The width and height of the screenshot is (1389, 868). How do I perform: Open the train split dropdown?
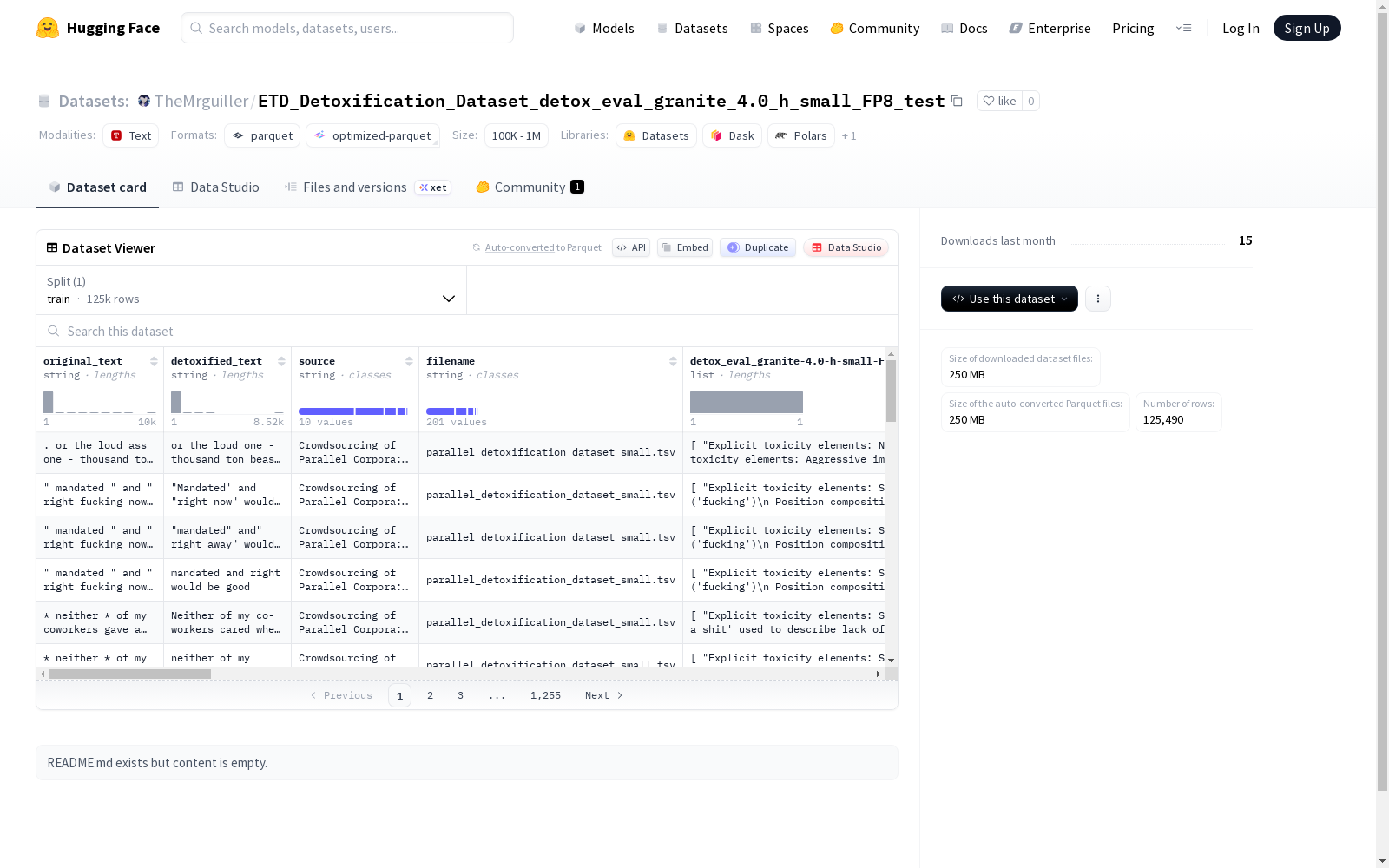click(x=251, y=290)
